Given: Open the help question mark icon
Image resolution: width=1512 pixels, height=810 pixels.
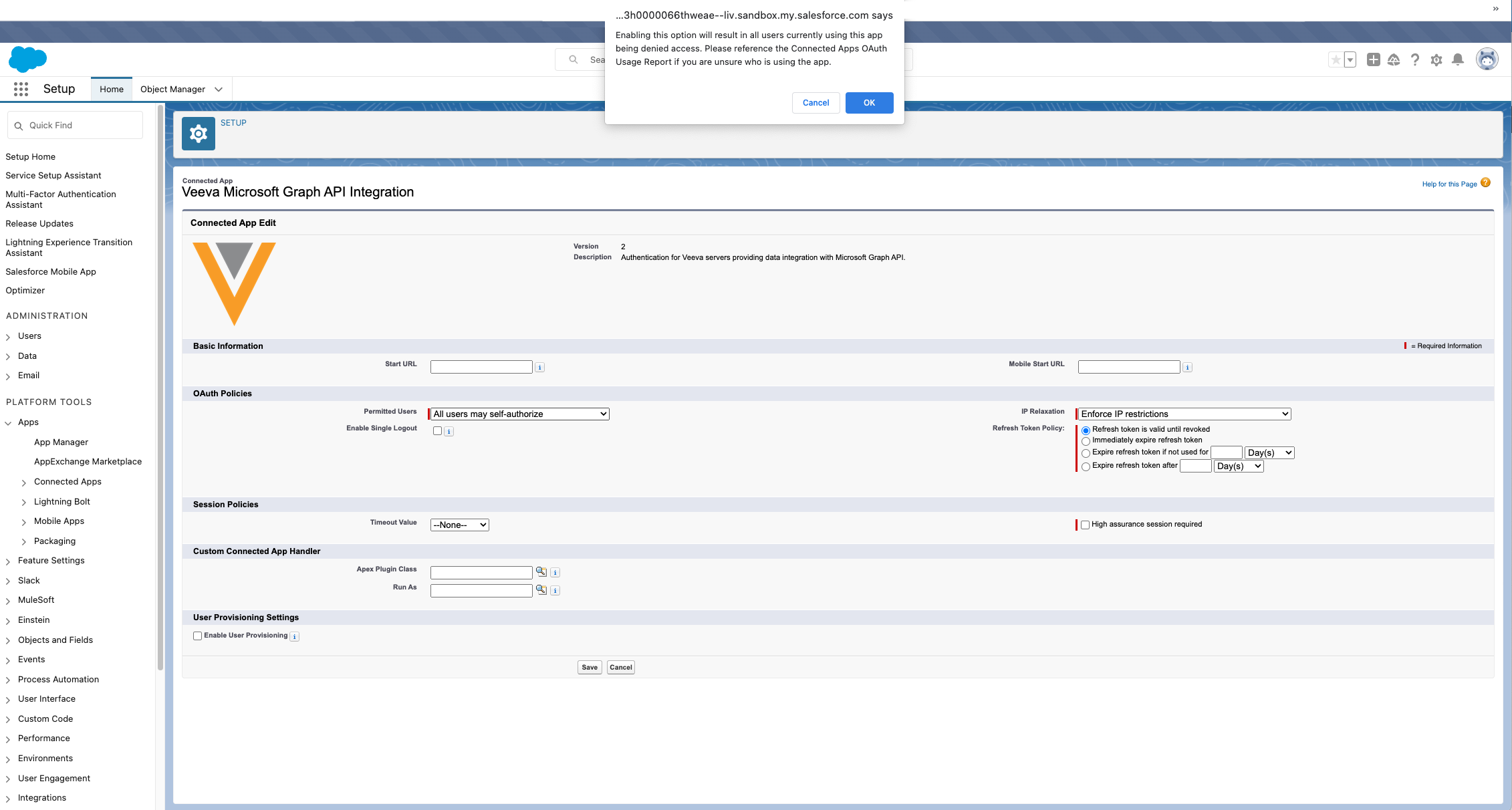Looking at the screenshot, I should coord(1415,60).
